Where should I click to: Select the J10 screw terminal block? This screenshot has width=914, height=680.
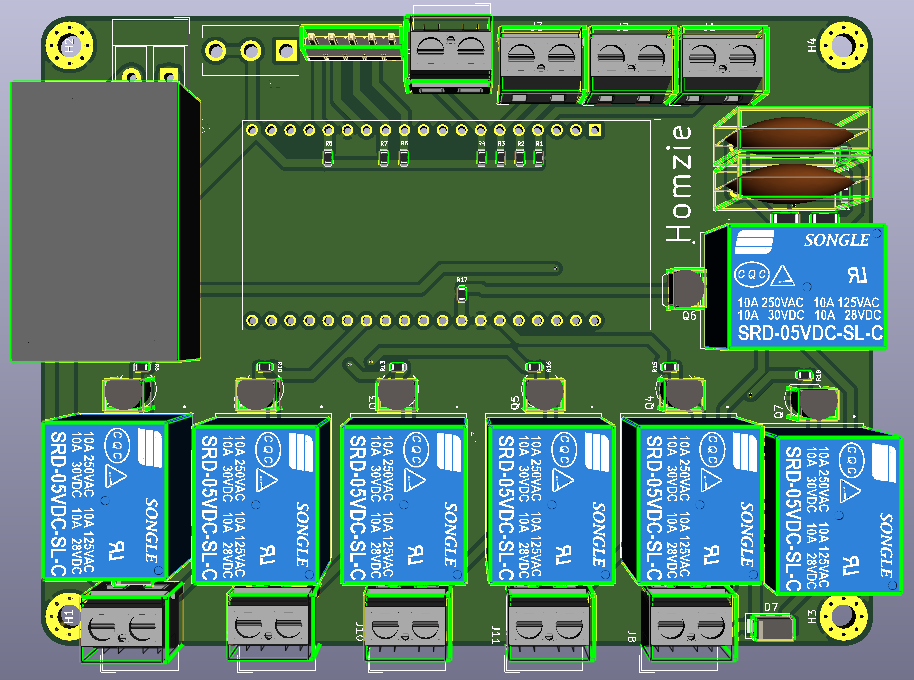click(407, 625)
